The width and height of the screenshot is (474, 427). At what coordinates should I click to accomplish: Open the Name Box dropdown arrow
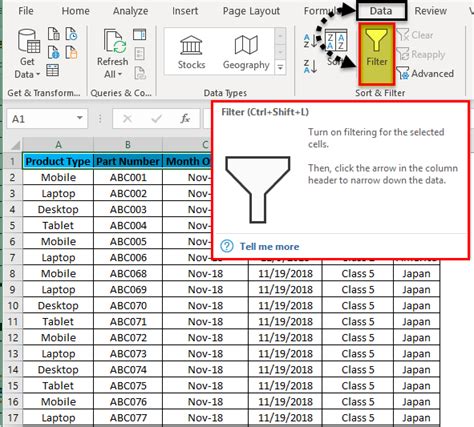click(79, 118)
